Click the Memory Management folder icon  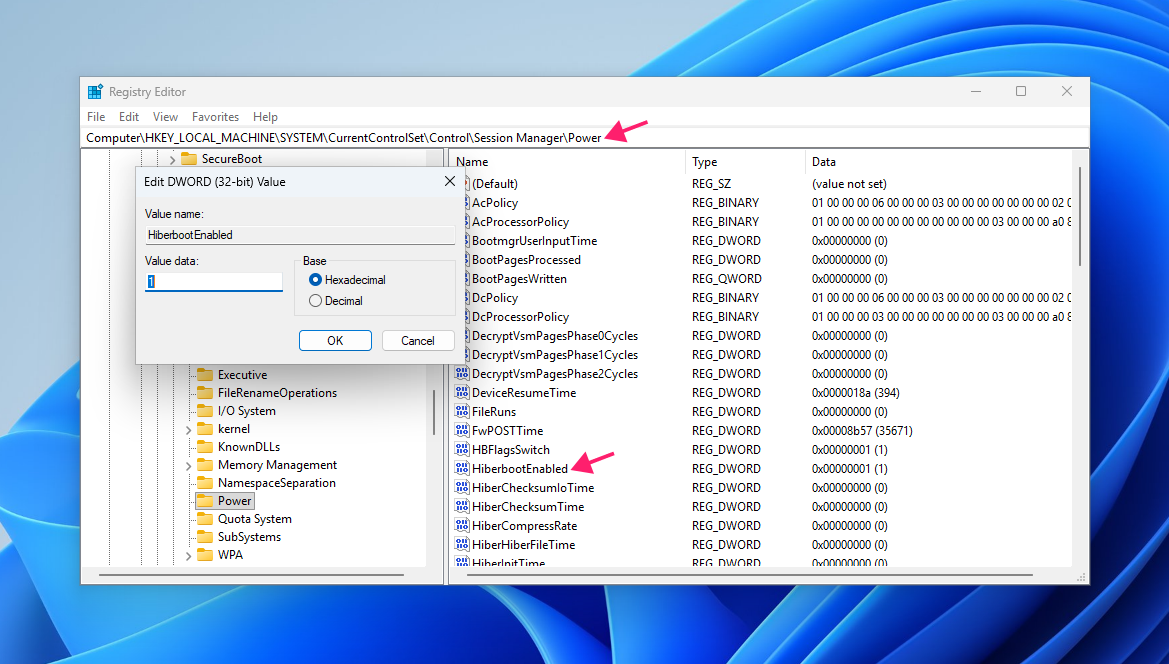tap(204, 464)
